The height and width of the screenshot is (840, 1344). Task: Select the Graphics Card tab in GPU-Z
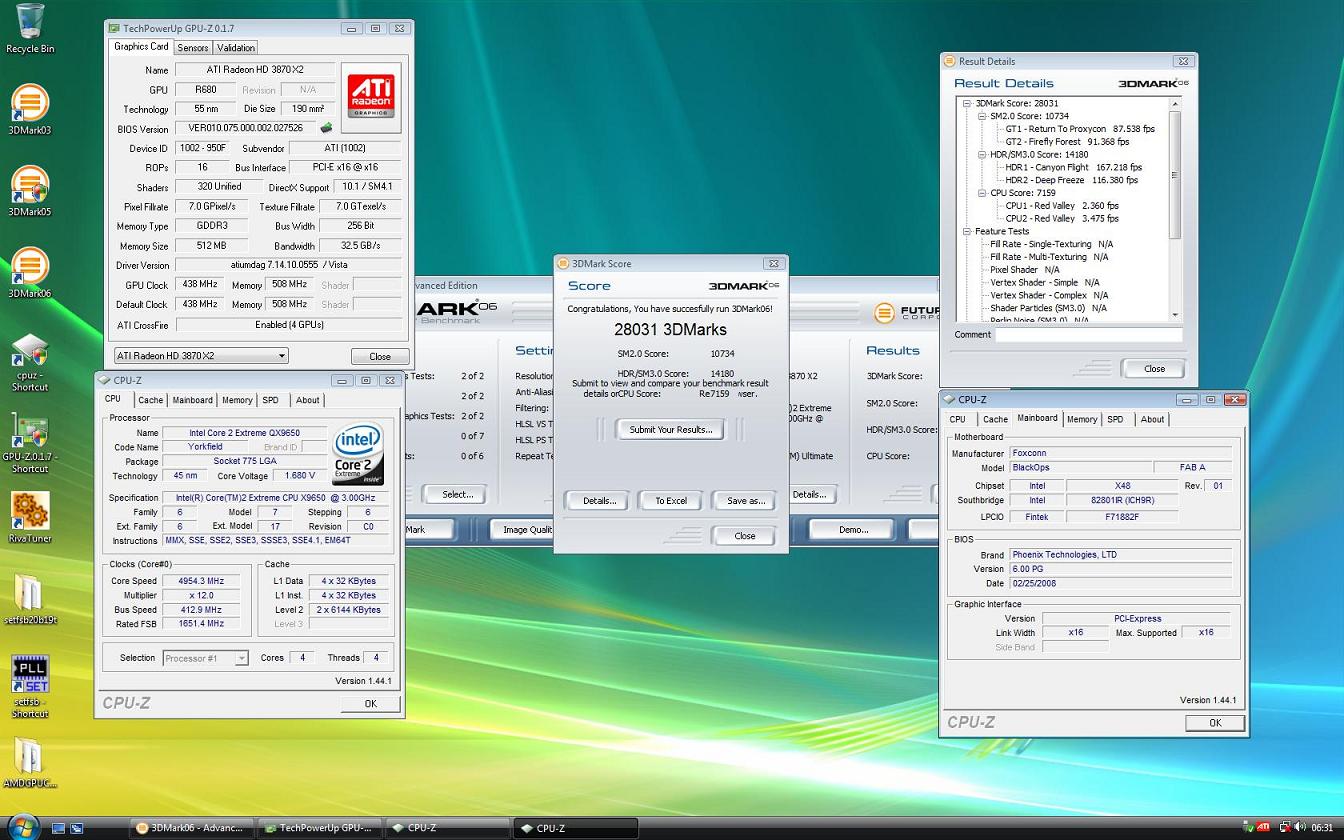click(141, 46)
